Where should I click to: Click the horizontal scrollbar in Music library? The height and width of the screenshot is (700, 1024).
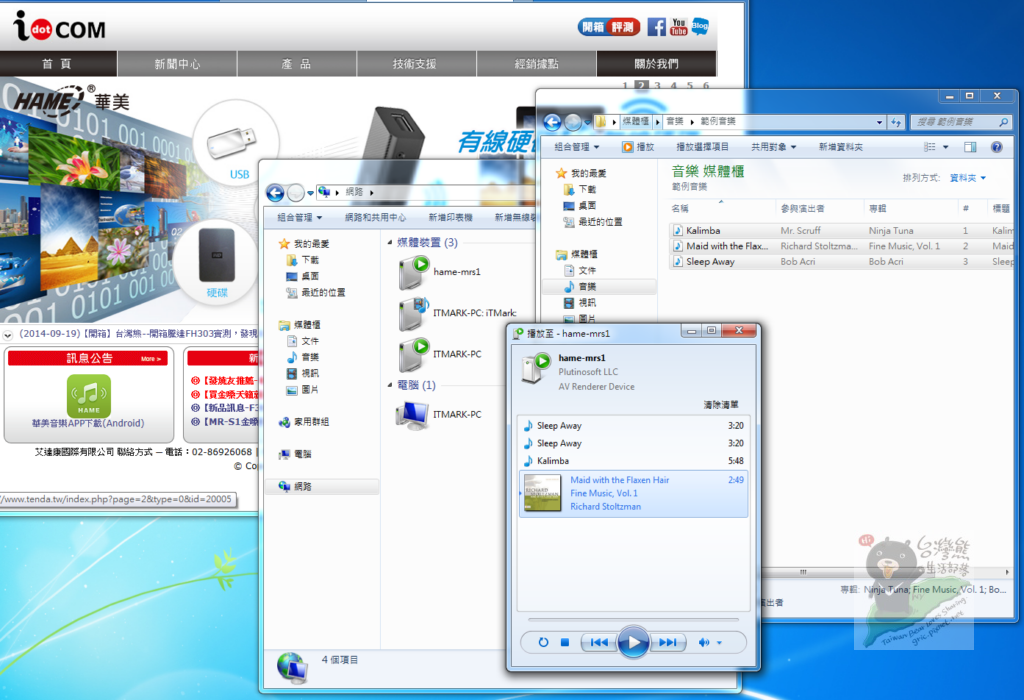805,572
